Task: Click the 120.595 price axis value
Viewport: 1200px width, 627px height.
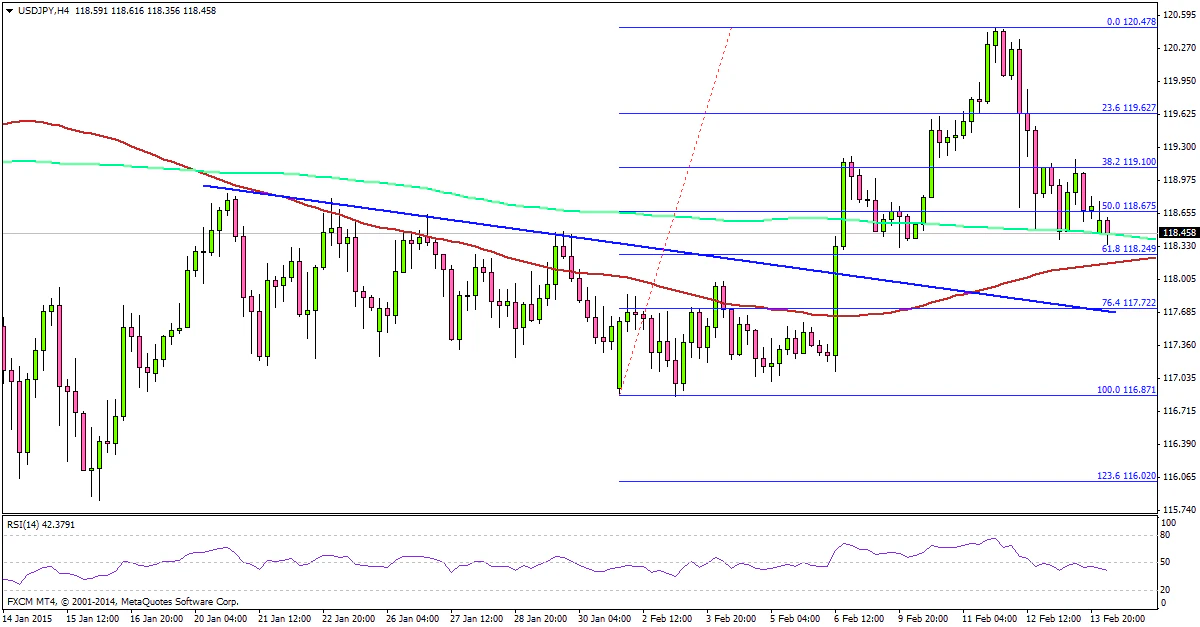Action: click(1180, 14)
